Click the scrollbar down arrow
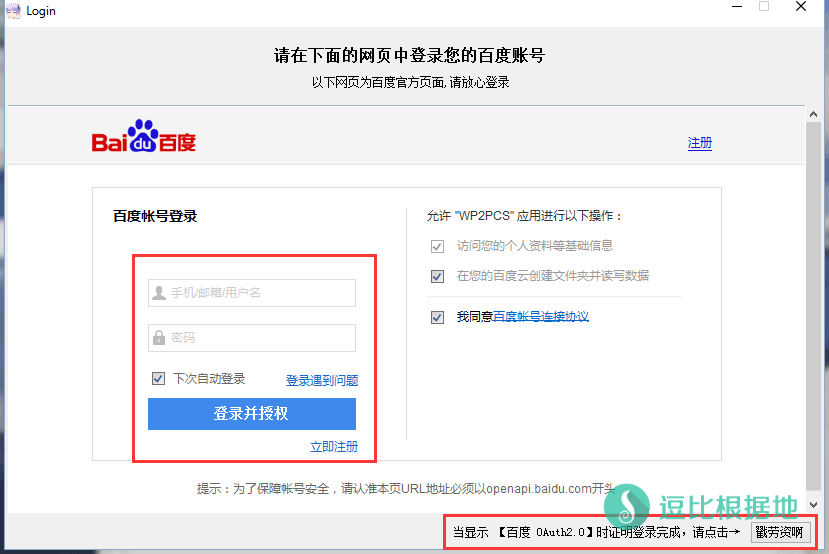 (813, 505)
